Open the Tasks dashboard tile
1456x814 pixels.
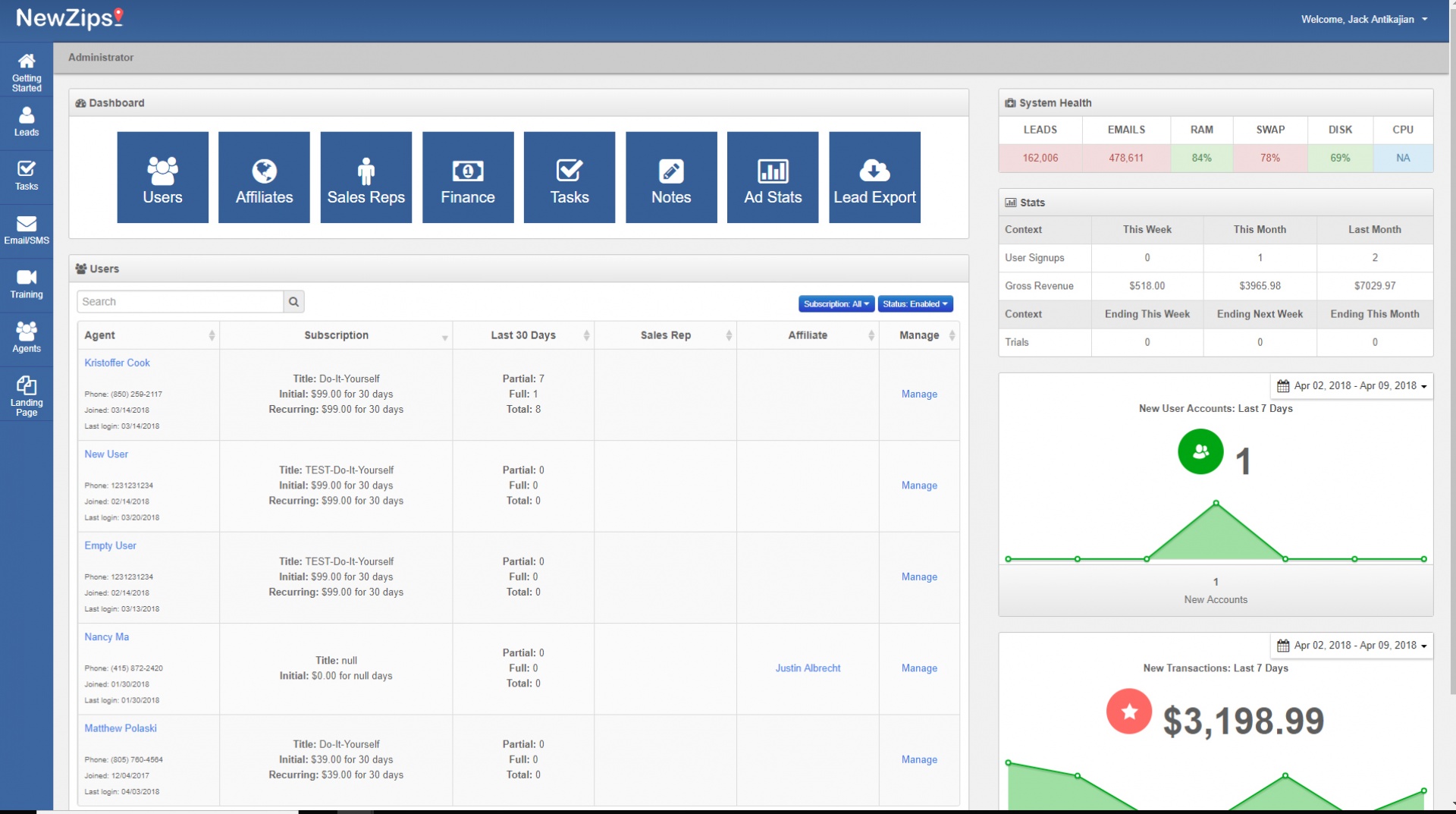pyautogui.click(x=570, y=178)
